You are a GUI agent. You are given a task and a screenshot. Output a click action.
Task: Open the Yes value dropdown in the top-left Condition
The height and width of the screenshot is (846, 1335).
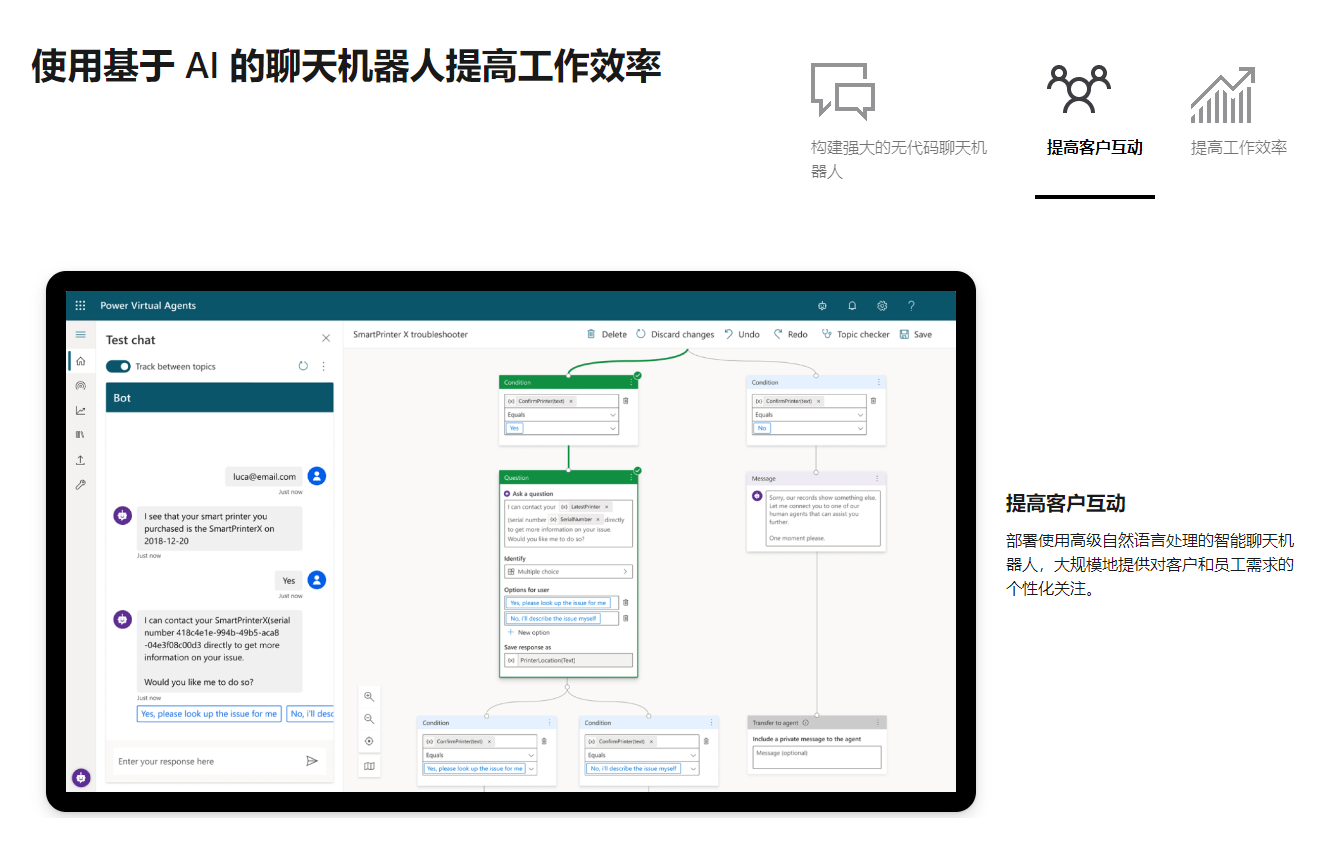pyautogui.click(x=613, y=428)
